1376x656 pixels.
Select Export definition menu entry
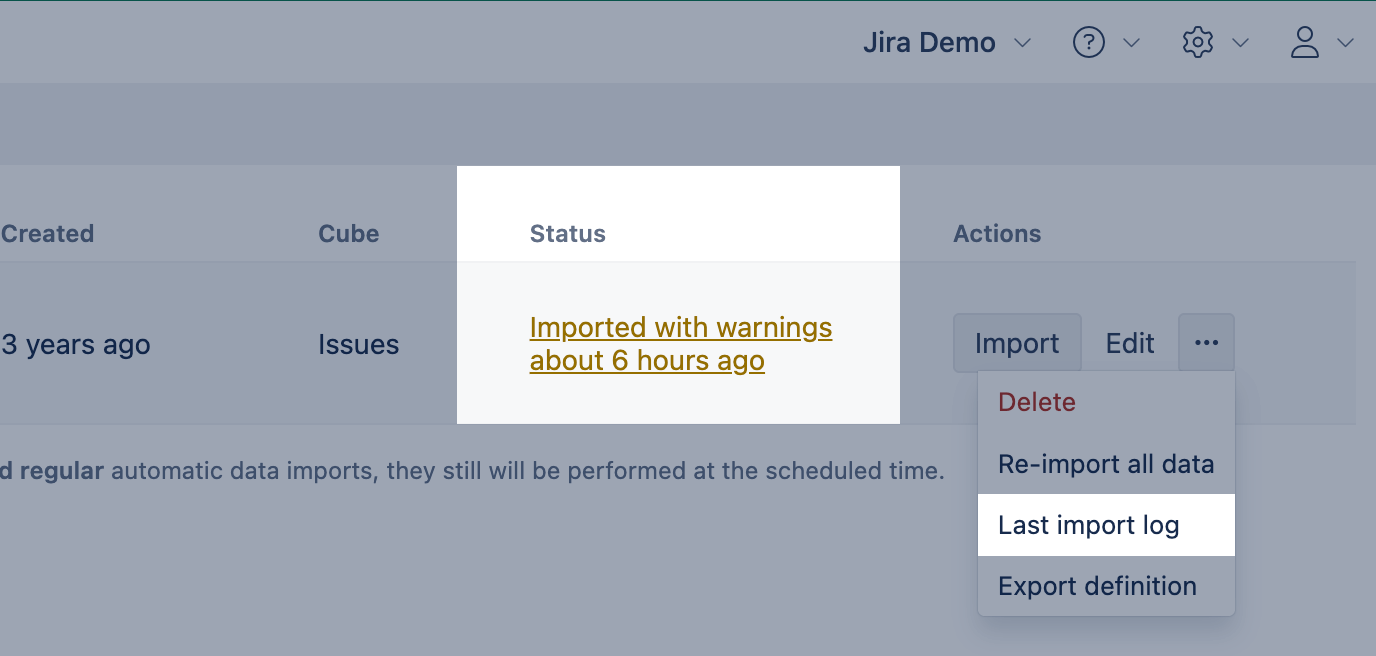coord(1097,586)
